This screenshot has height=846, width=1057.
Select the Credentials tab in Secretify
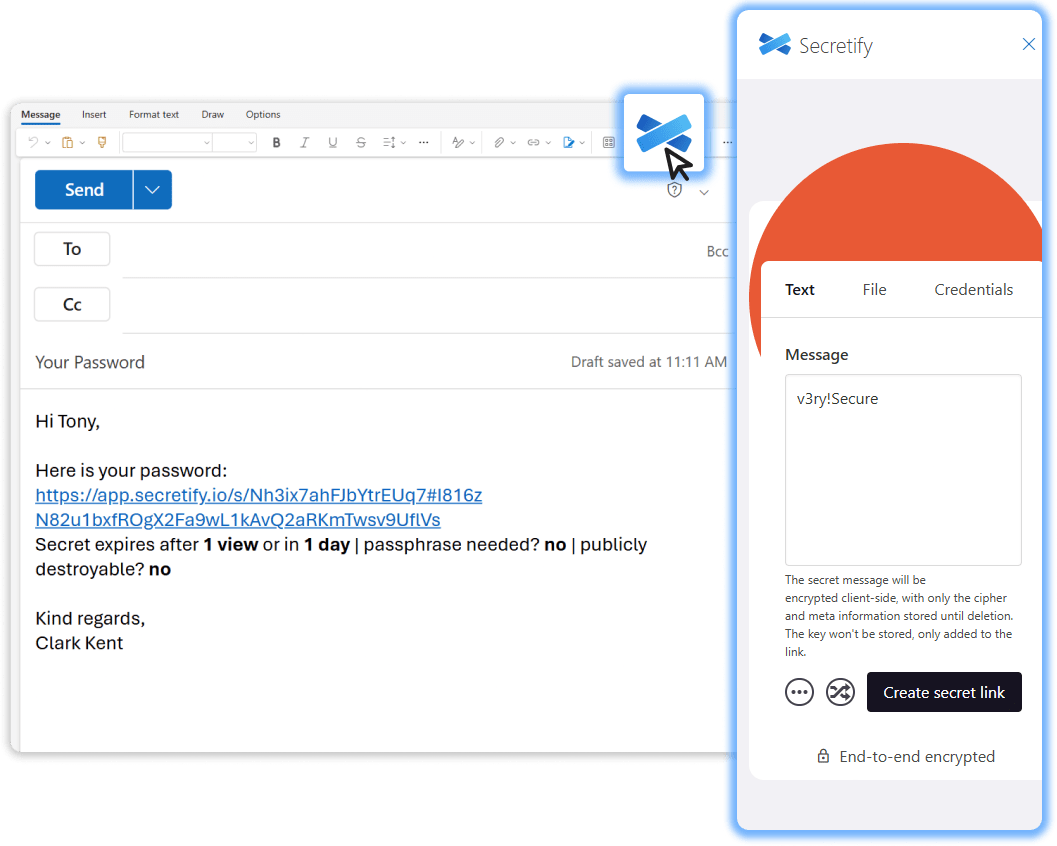(x=973, y=290)
